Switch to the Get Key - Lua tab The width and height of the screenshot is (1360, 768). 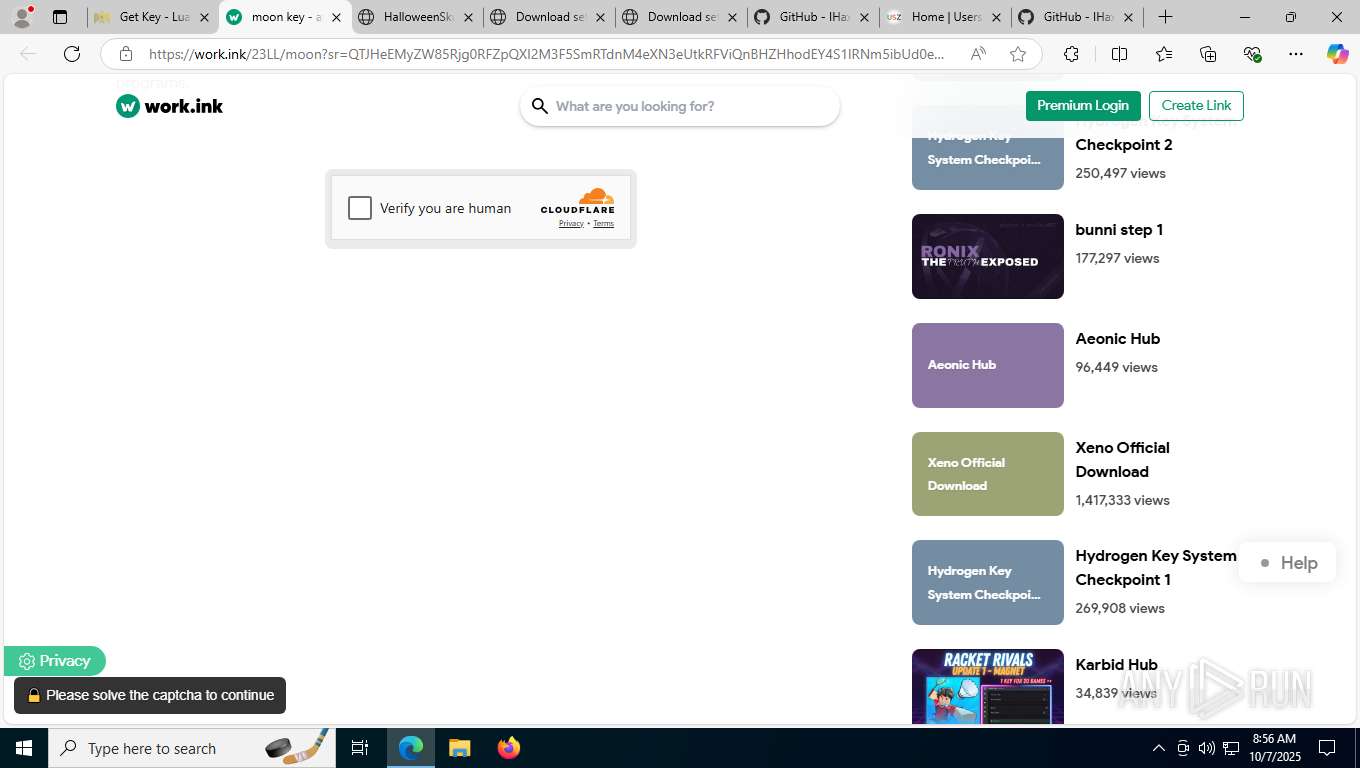coord(153,17)
